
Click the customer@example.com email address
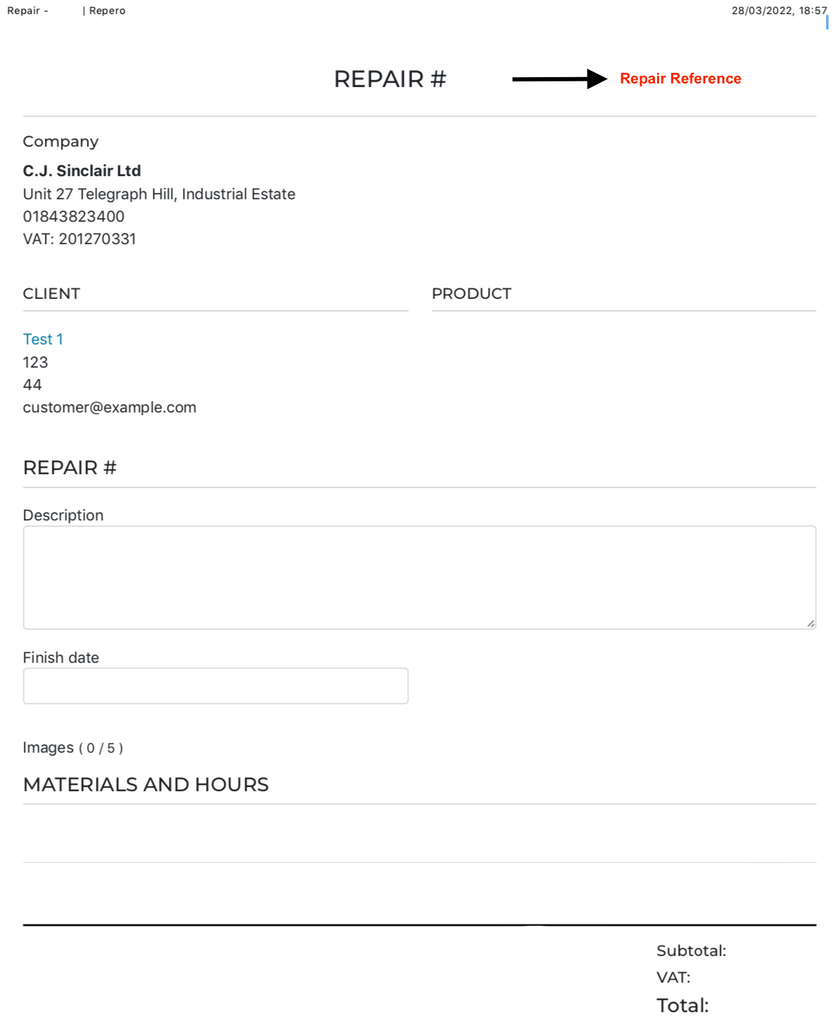pos(110,407)
